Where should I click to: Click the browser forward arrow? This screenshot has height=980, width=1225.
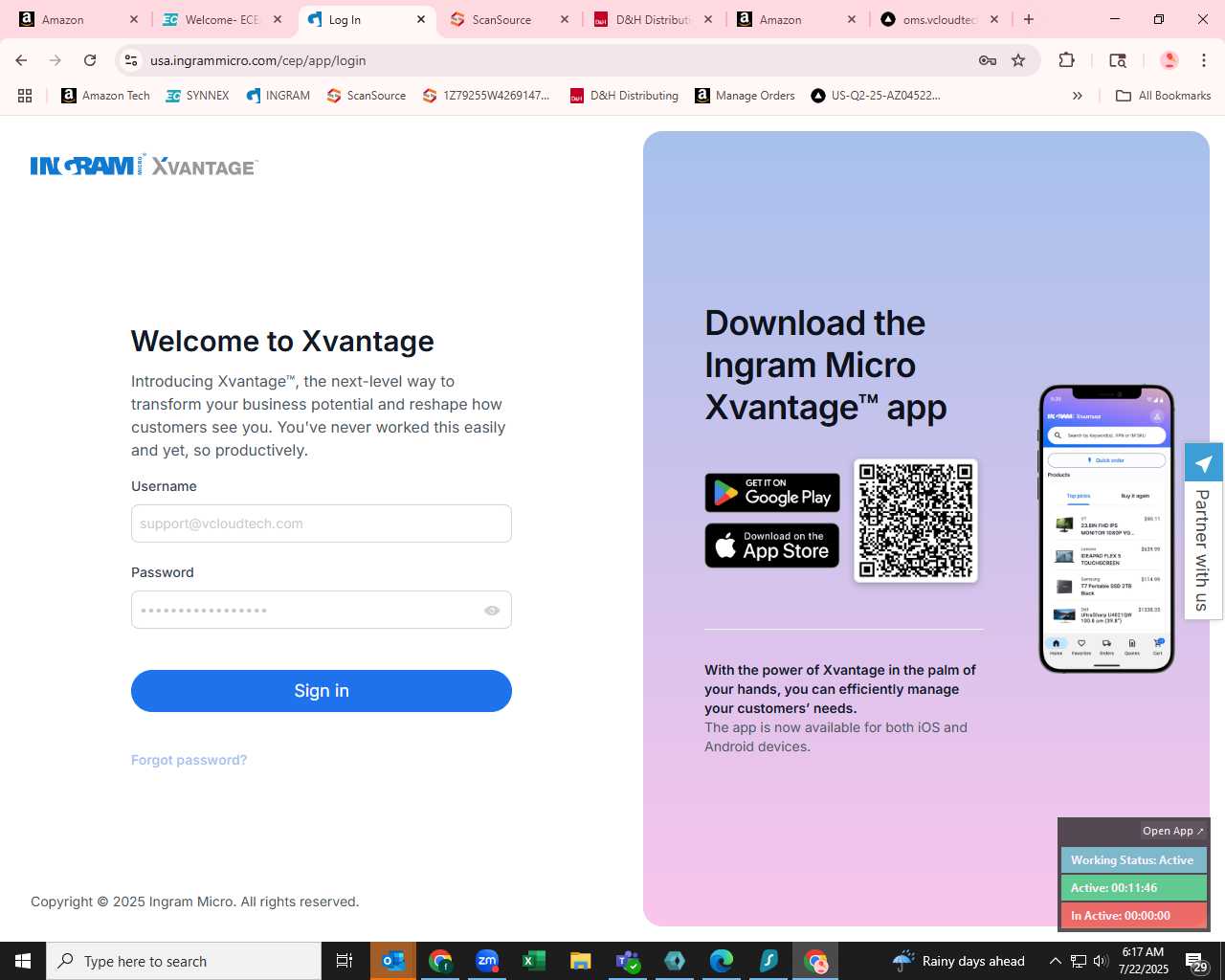click(x=56, y=60)
